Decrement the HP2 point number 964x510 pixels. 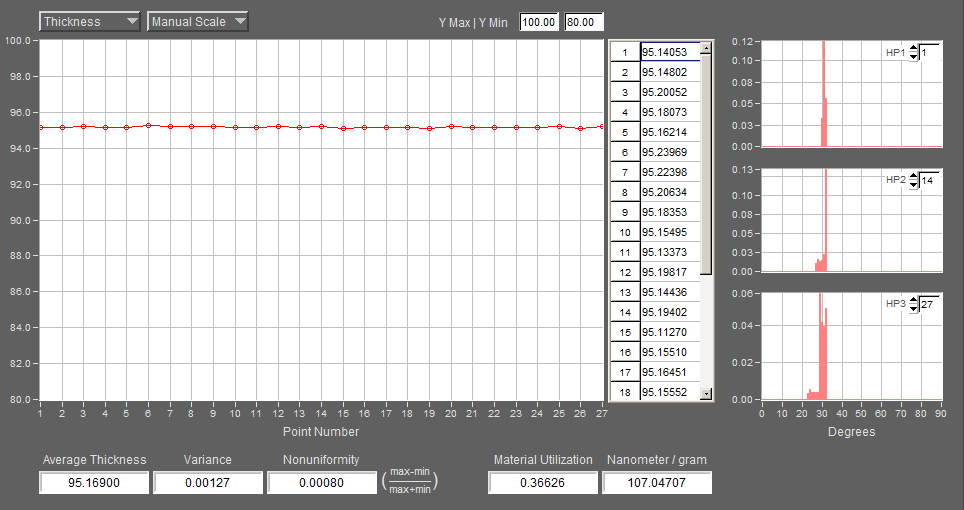(914, 184)
